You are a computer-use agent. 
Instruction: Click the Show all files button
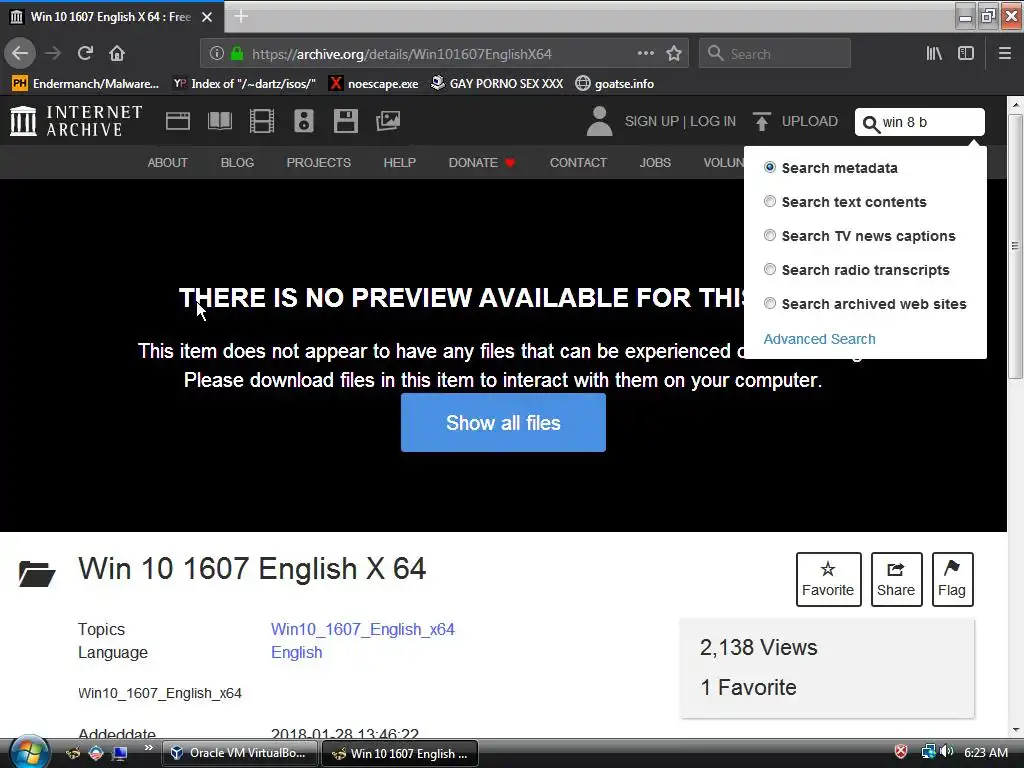coord(503,423)
